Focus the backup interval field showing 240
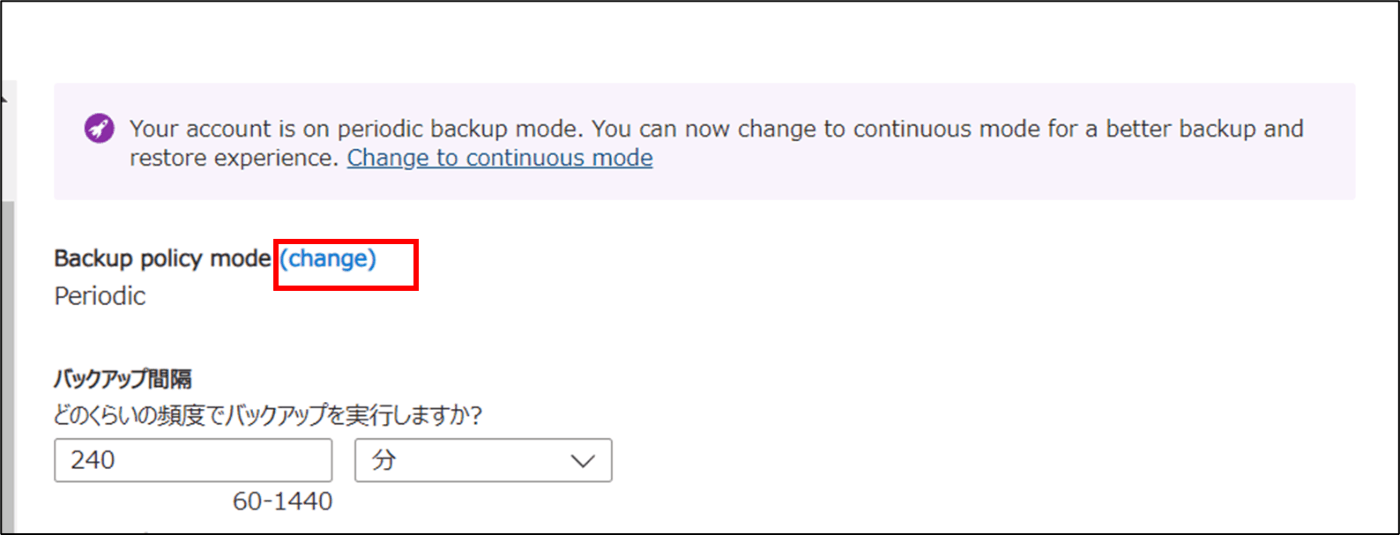The width and height of the screenshot is (1400, 535). [x=193, y=460]
